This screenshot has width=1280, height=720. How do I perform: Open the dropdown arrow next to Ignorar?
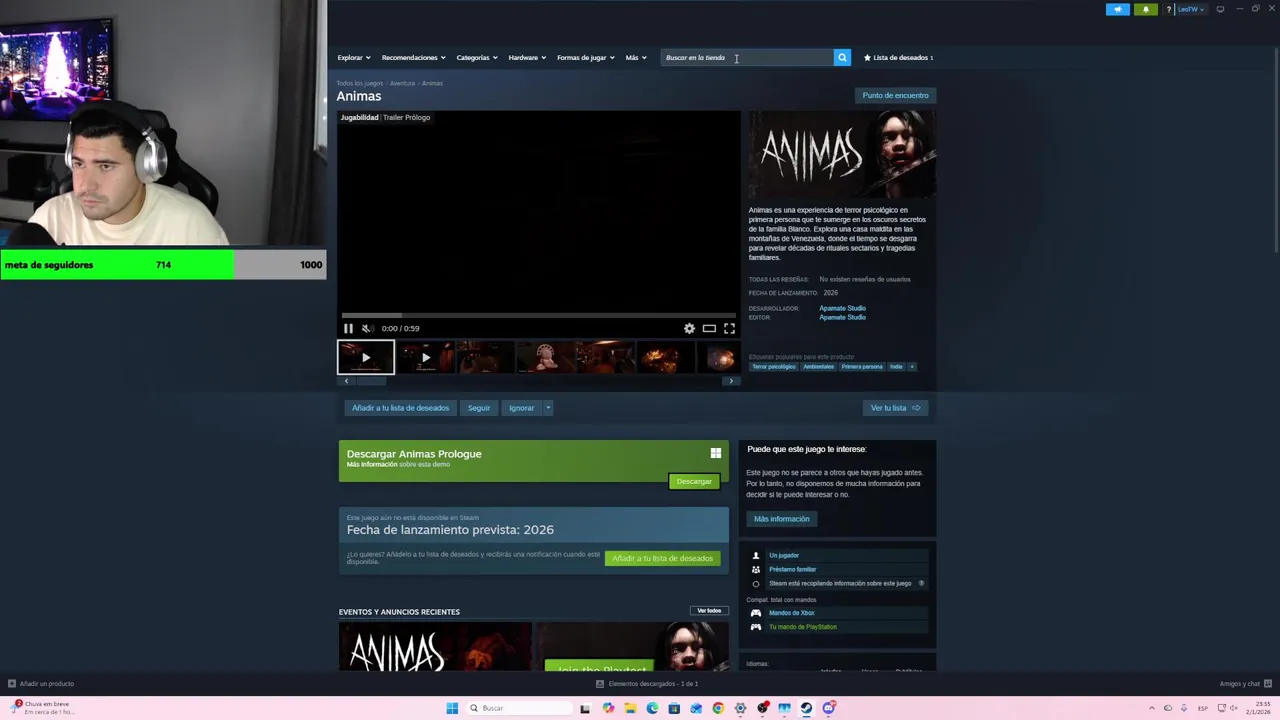[x=548, y=407]
